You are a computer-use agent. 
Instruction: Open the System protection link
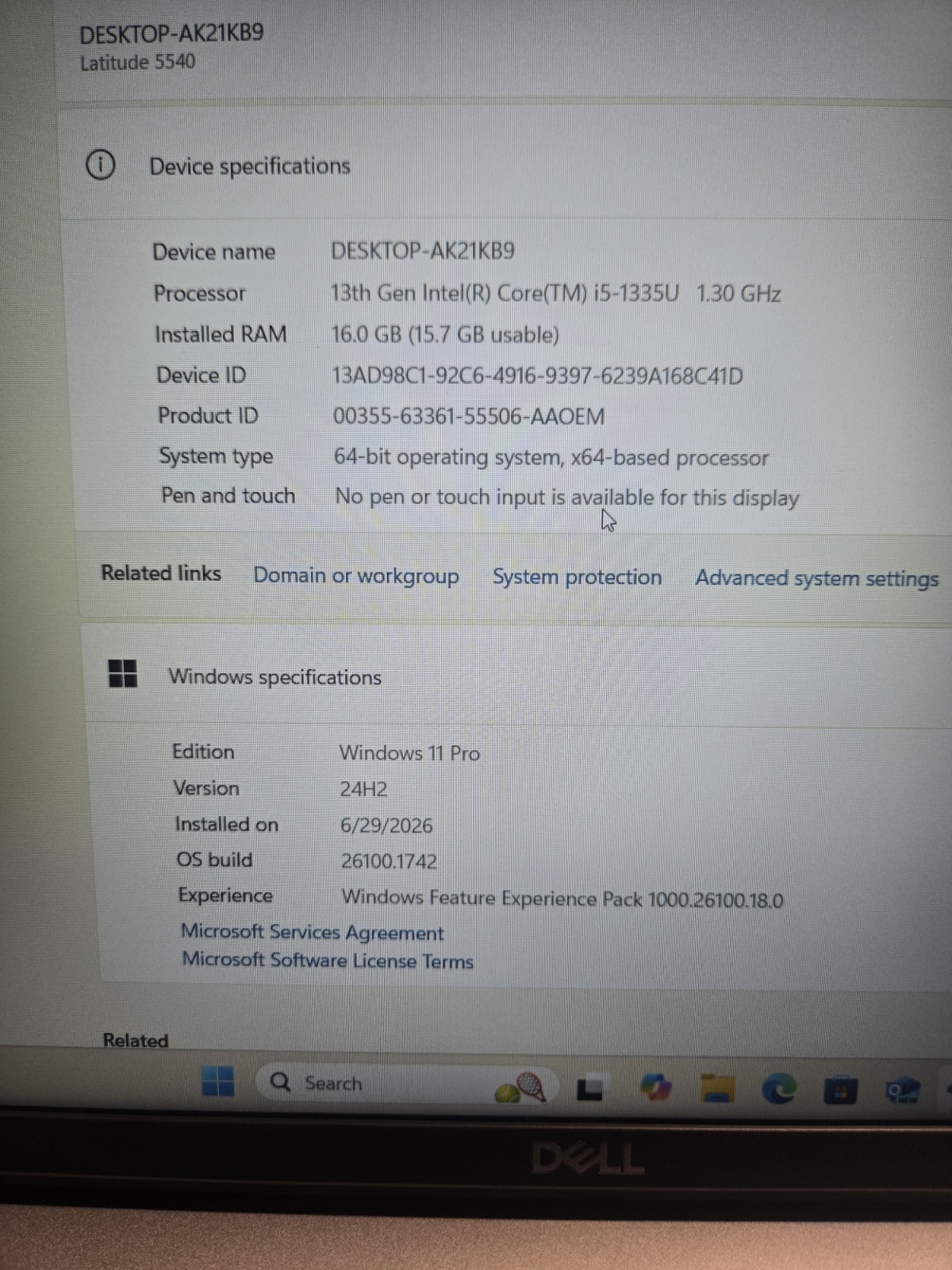click(577, 577)
